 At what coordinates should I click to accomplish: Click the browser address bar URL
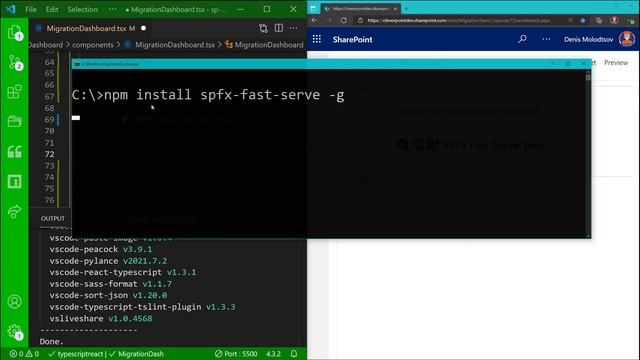tap(458, 20)
